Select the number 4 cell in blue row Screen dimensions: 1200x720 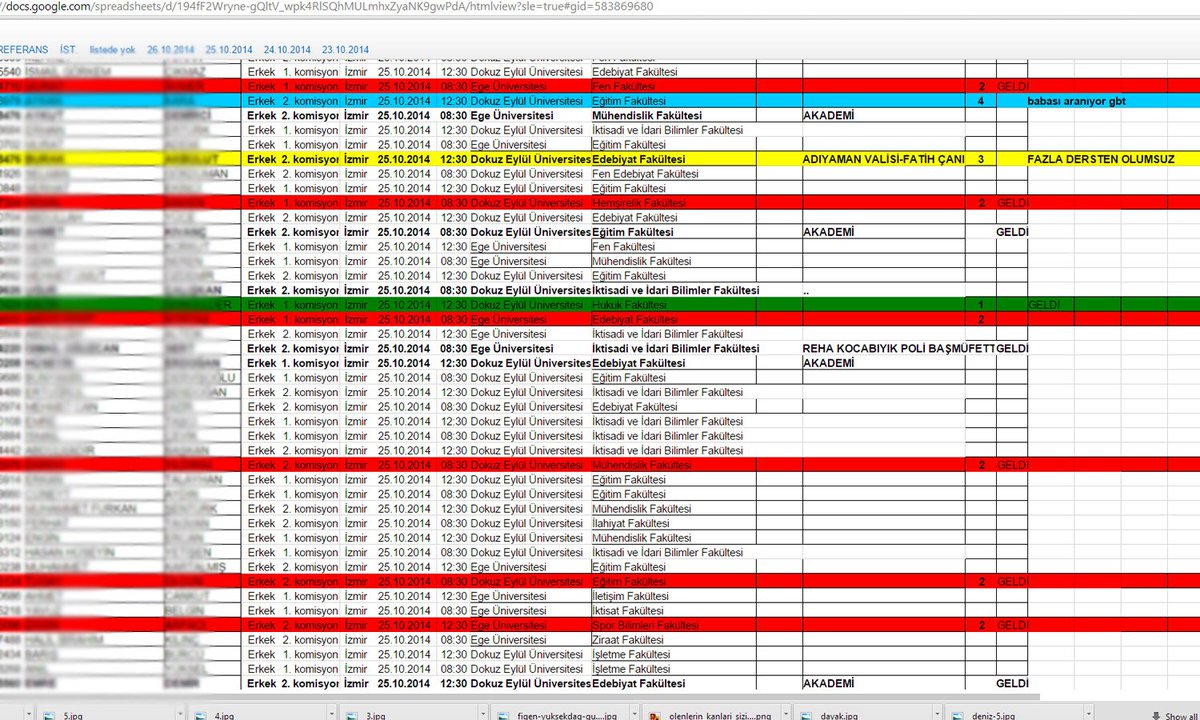point(981,101)
